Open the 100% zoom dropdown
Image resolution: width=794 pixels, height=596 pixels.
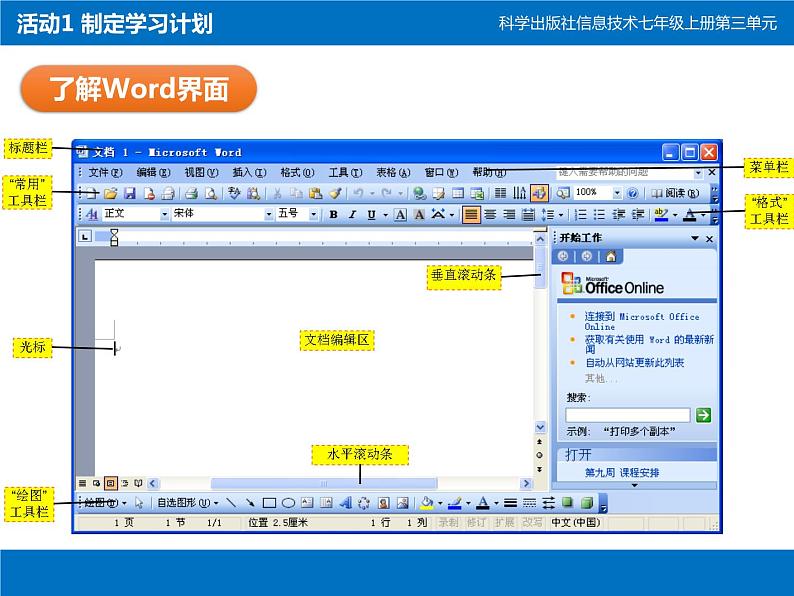[616, 193]
